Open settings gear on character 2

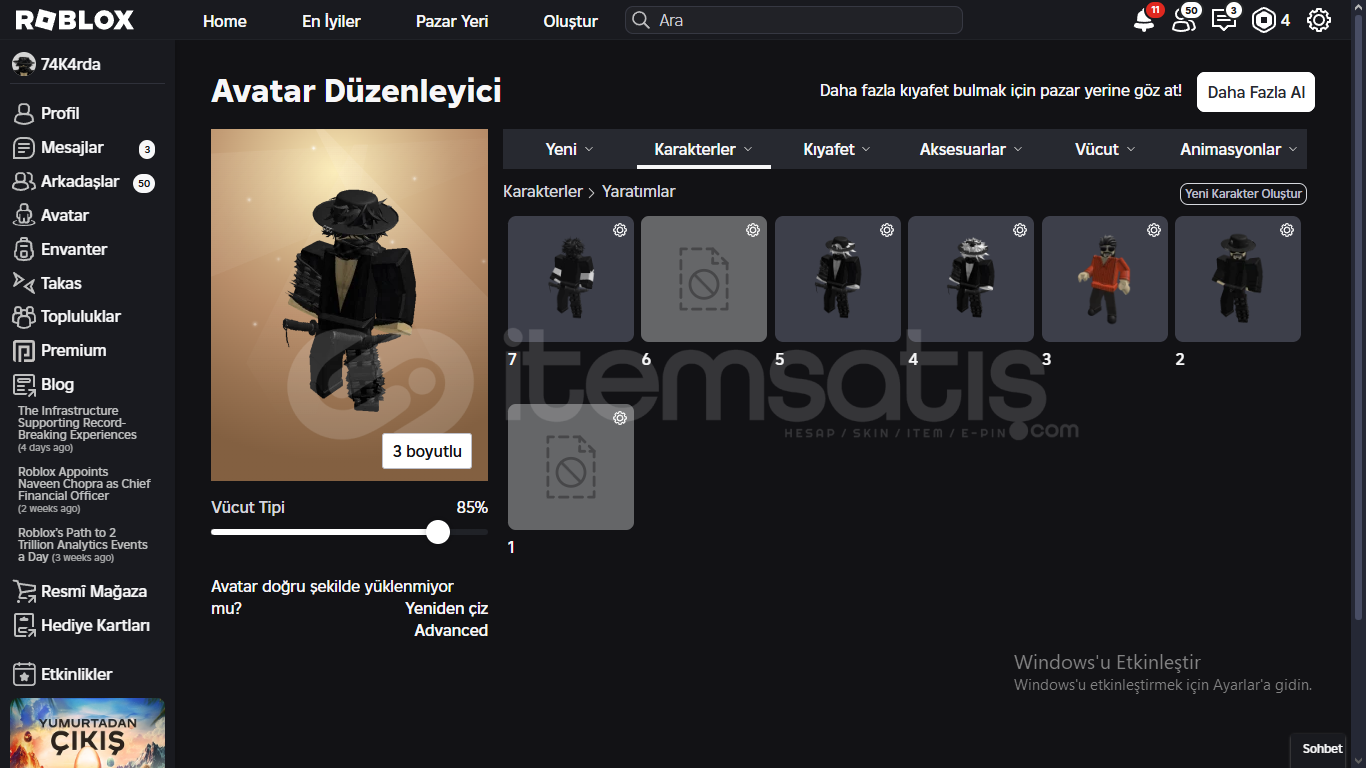pos(1287,230)
